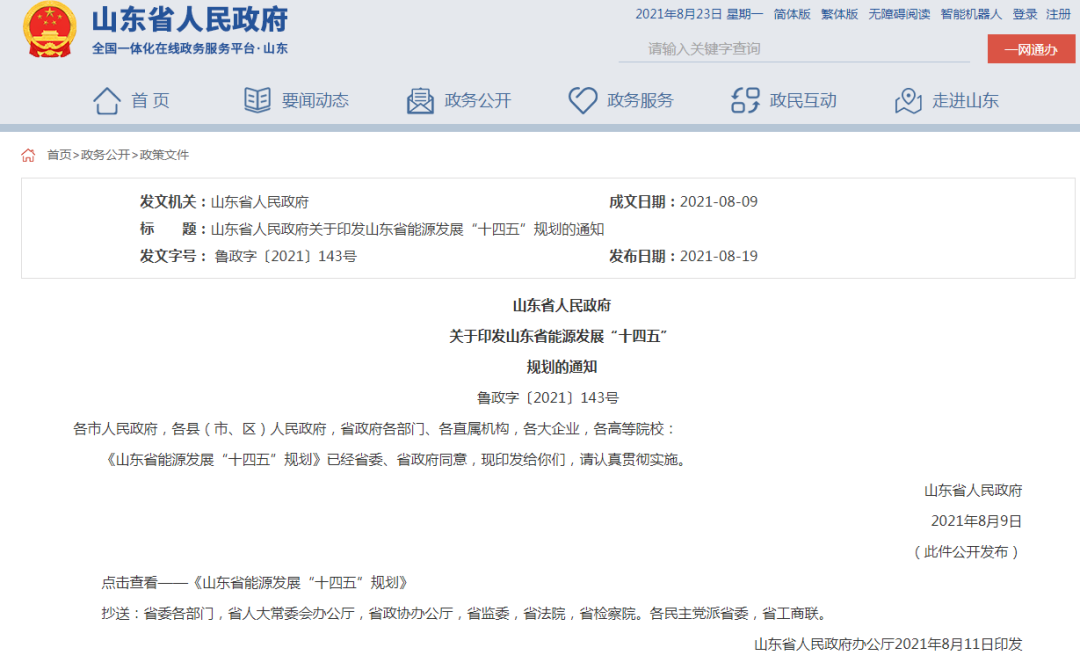
Task: Switch to the 繁体版 version
Action: click(x=838, y=15)
